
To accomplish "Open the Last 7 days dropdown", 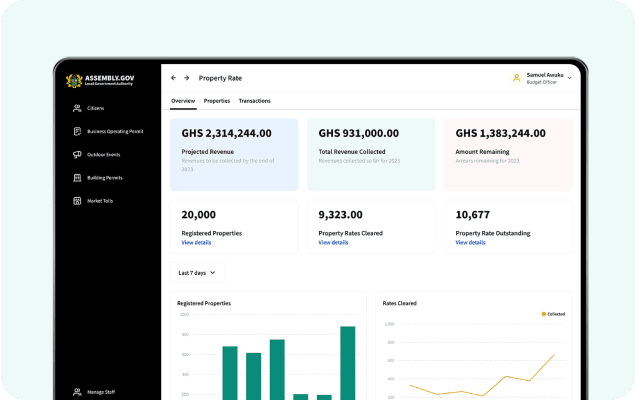I will pyautogui.click(x=197, y=273).
